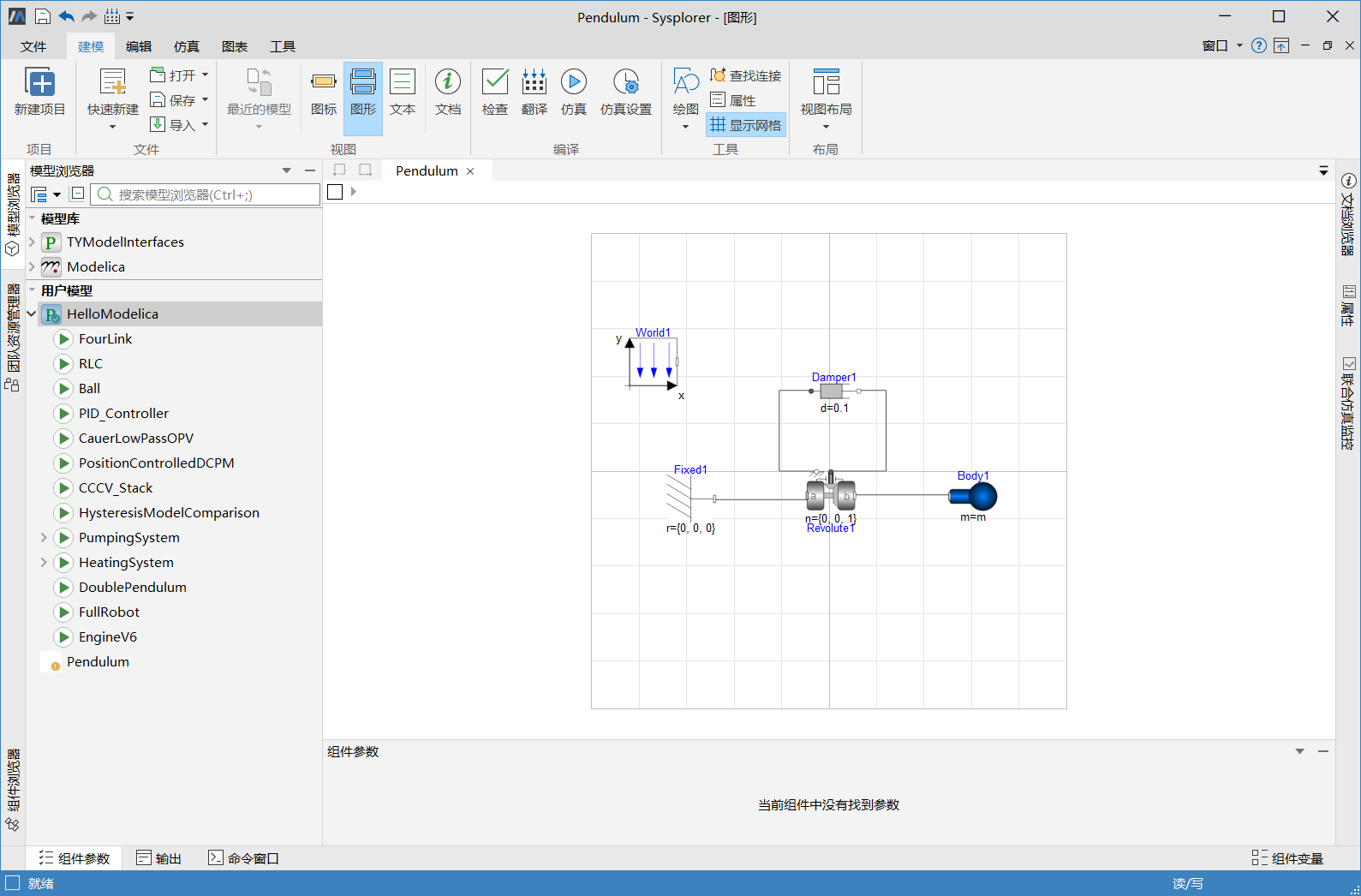Image resolution: width=1361 pixels, height=896 pixels.
Task: Expand the TYModelInterfaces library node
Action: click(x=32, y=242)
